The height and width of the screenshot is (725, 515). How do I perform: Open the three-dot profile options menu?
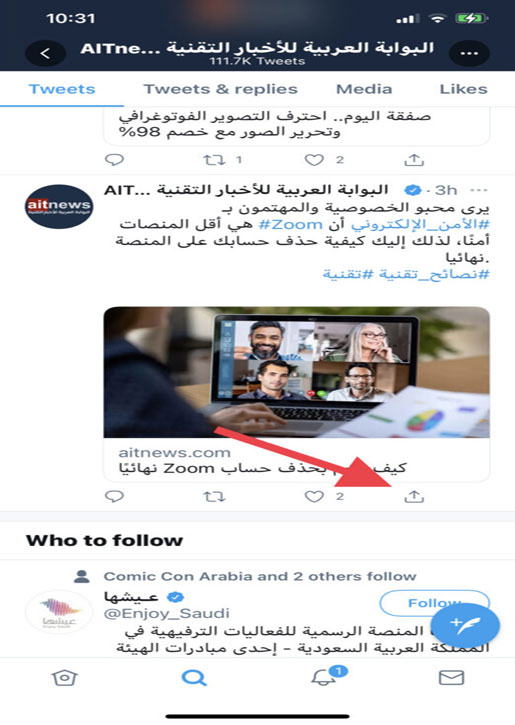click(x=469, y=54)
